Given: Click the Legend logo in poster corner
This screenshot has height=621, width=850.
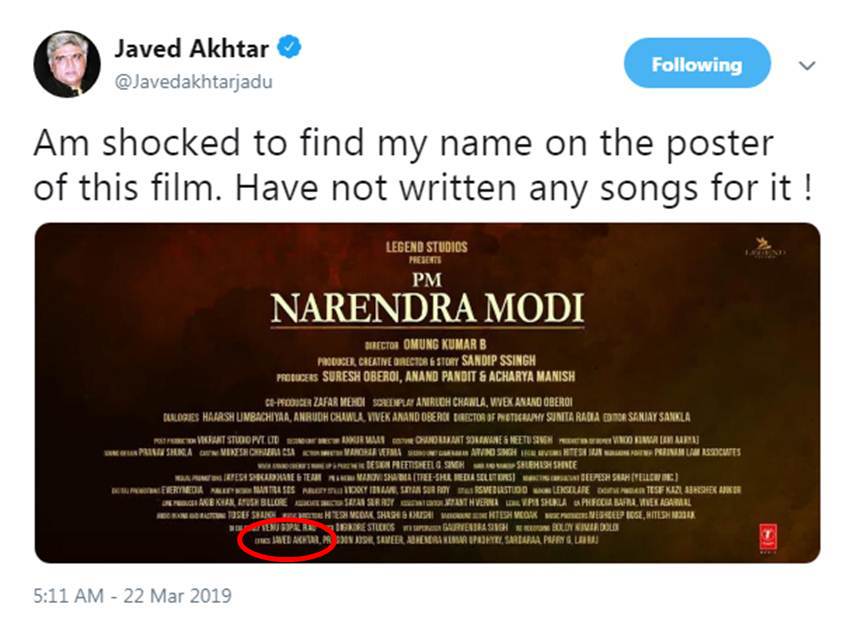Looking at the screenshot, I should [x=765, y=247].
